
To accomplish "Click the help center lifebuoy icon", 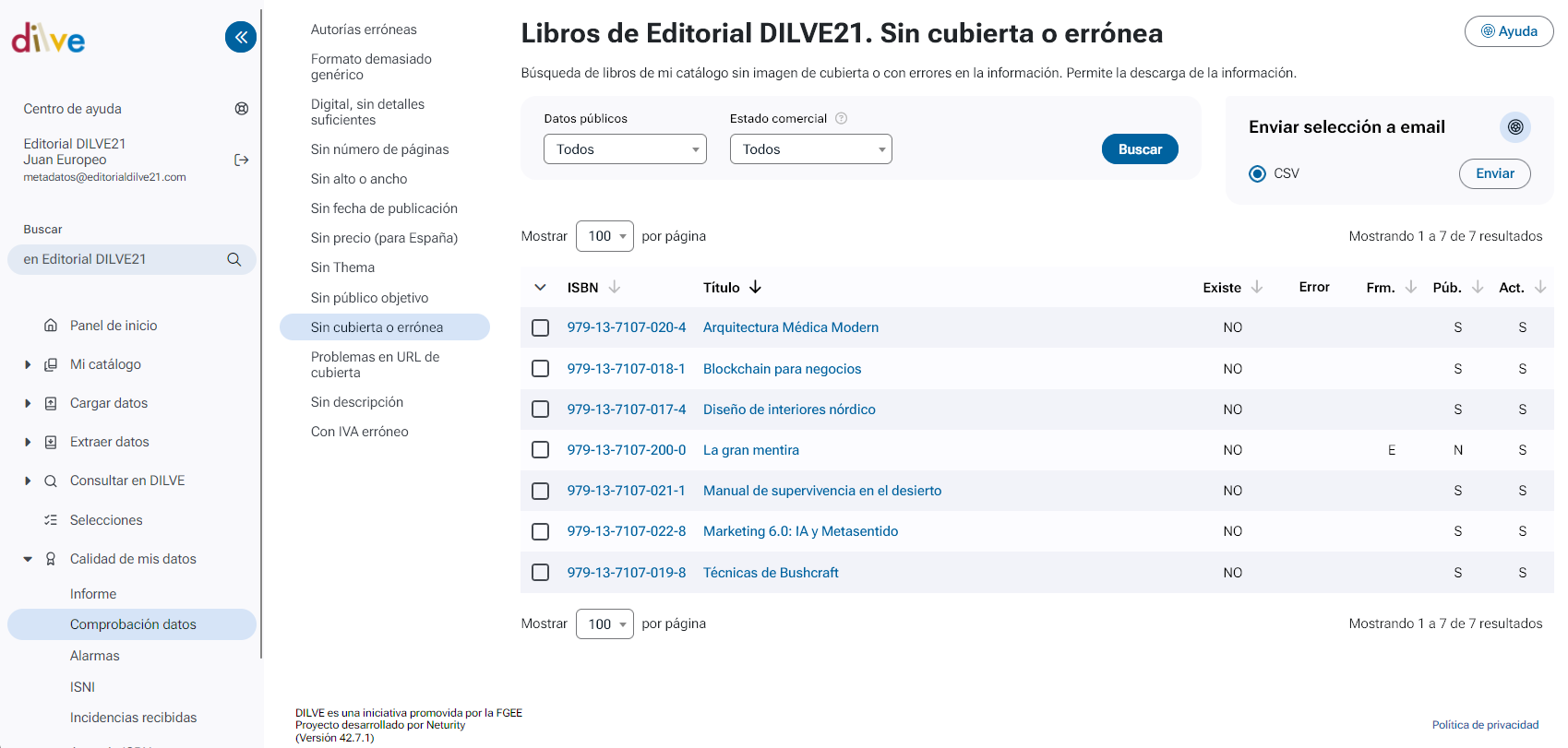I will [242, 109].
